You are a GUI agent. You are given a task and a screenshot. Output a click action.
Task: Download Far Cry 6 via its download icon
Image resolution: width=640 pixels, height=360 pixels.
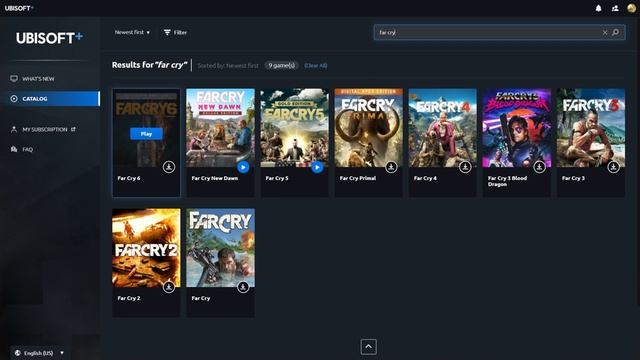point(169,167)
